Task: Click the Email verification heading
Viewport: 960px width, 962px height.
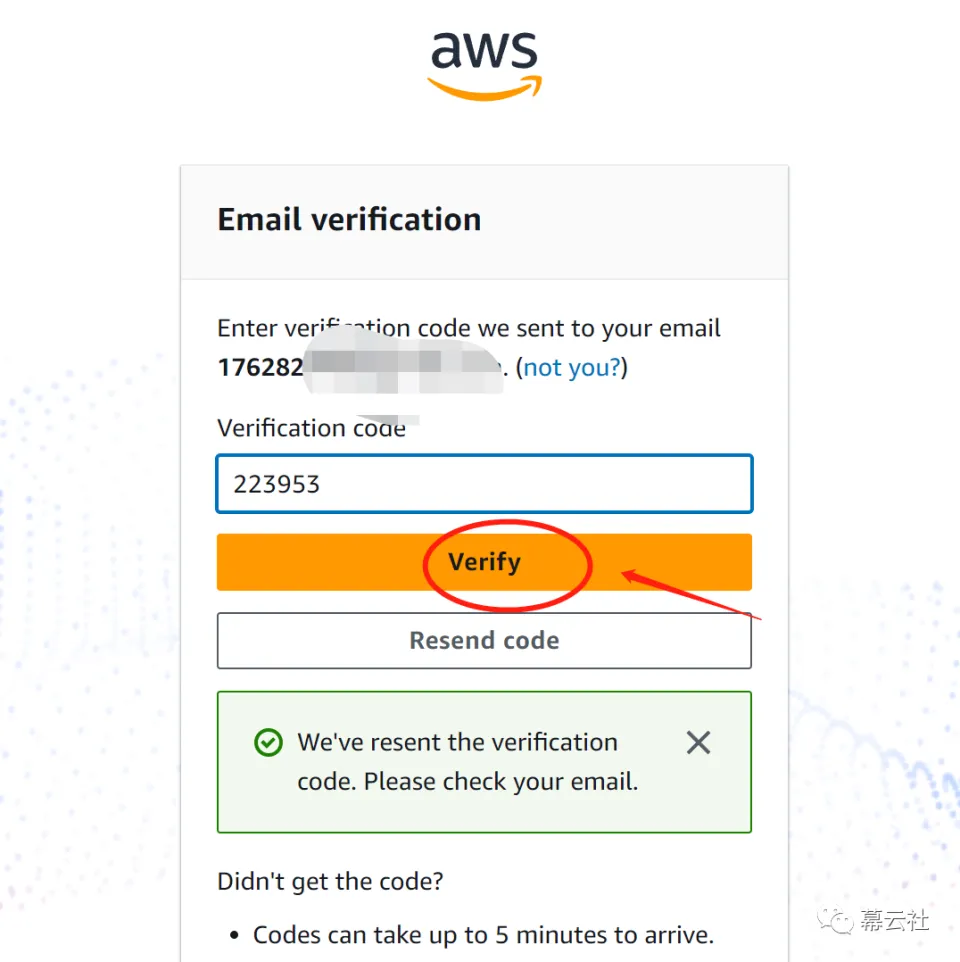Action: (349, 220)
